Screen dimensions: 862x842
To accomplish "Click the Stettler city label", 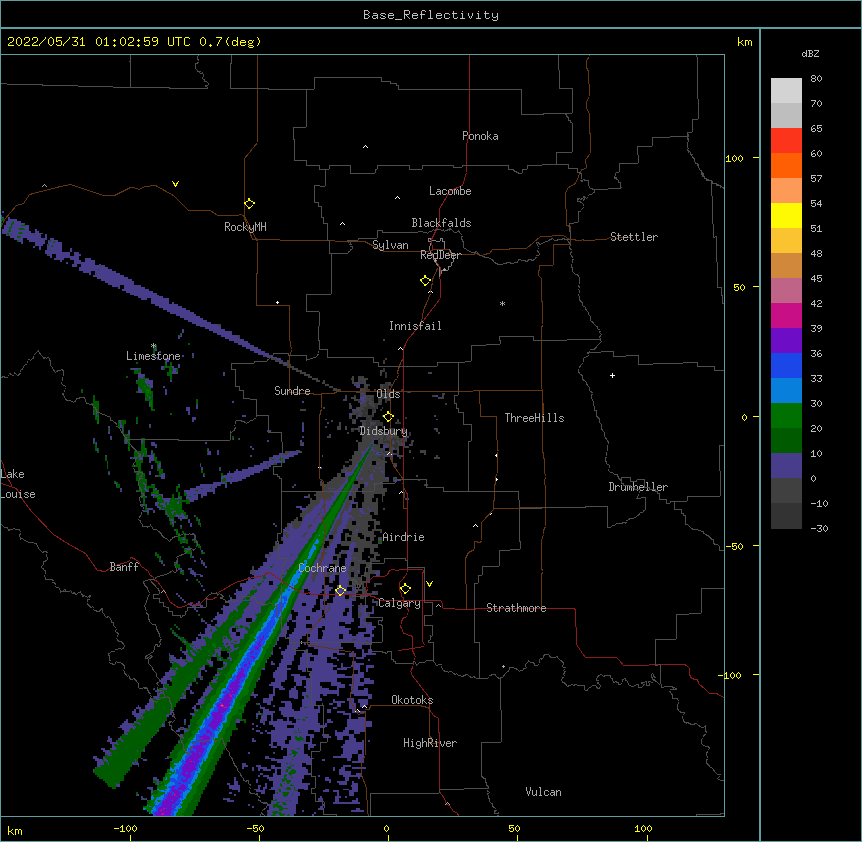I will pyautogui.click(x=634, y=237).
